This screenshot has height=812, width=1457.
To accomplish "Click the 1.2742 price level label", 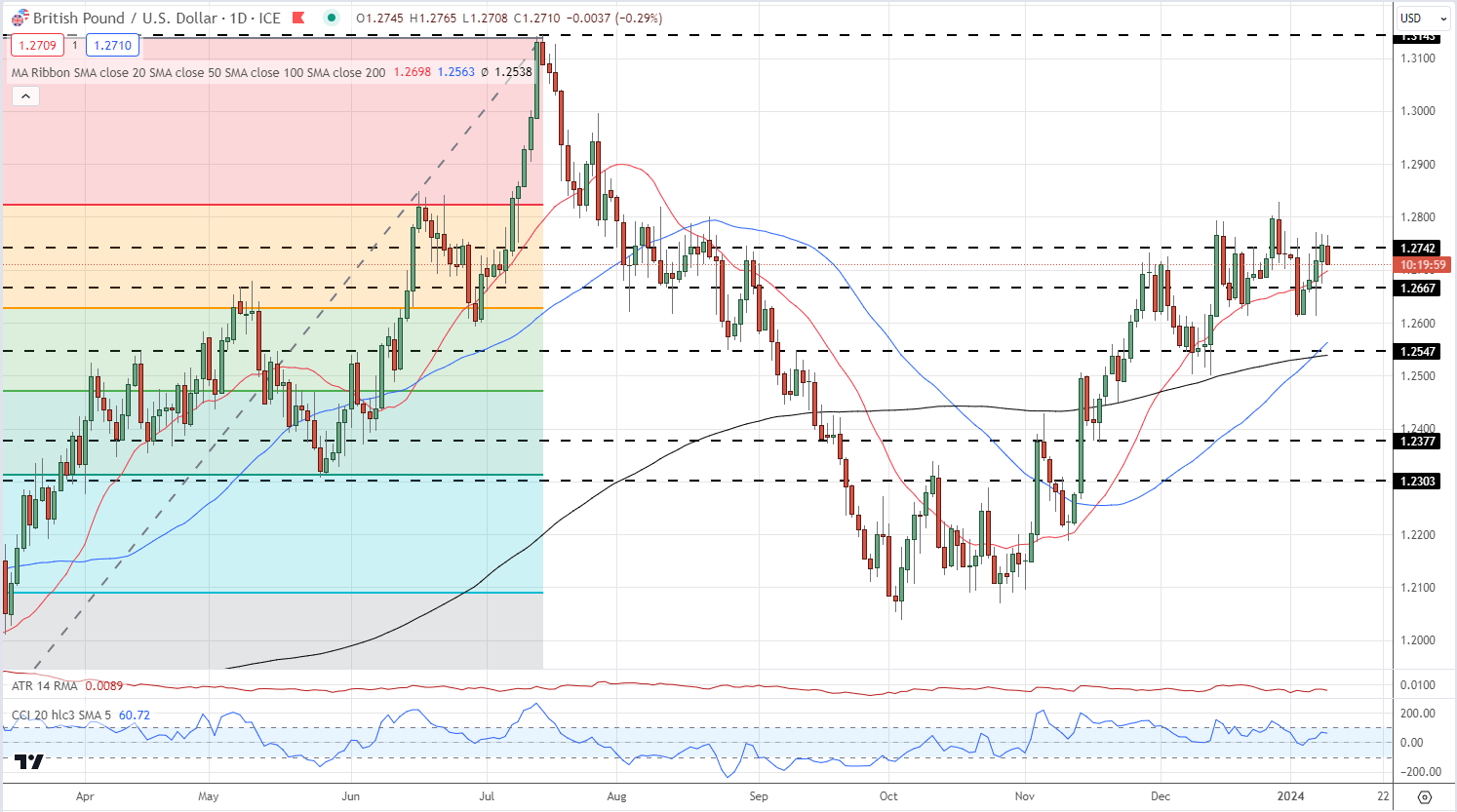I will pyautogui.click(x=1417, y=249).
